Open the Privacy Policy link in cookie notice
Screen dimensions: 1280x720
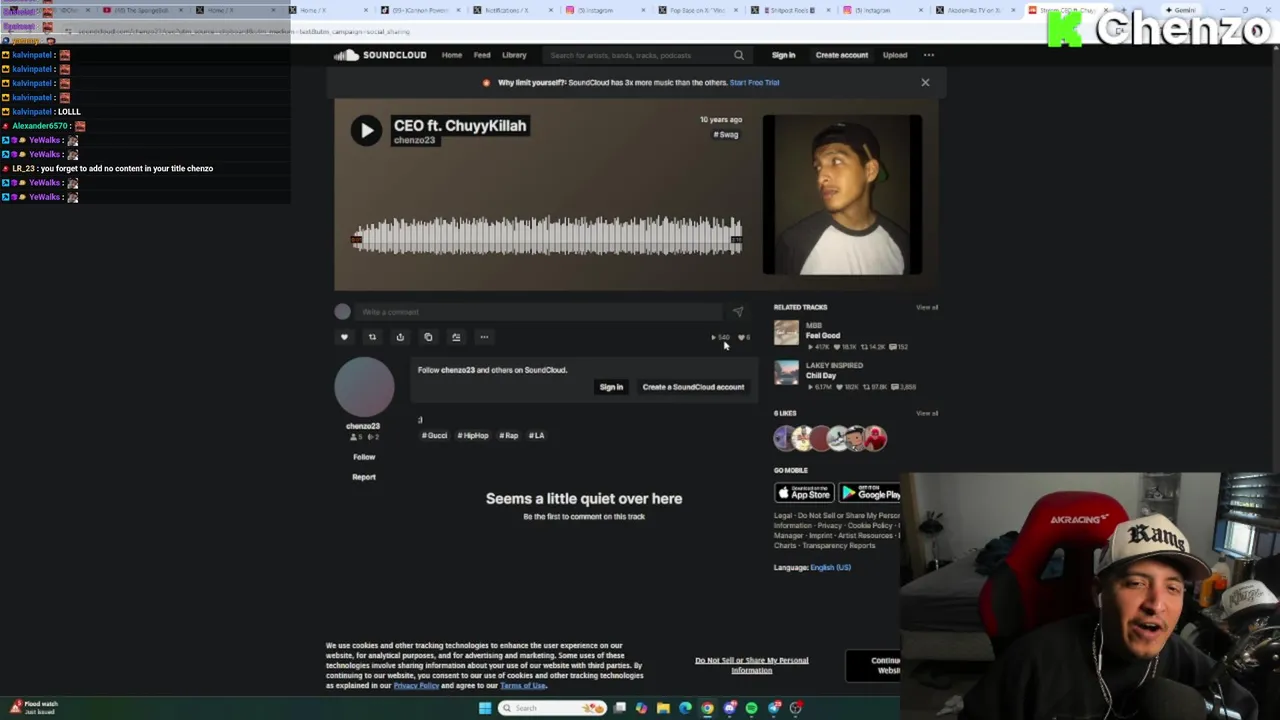(x=416, y=685)
